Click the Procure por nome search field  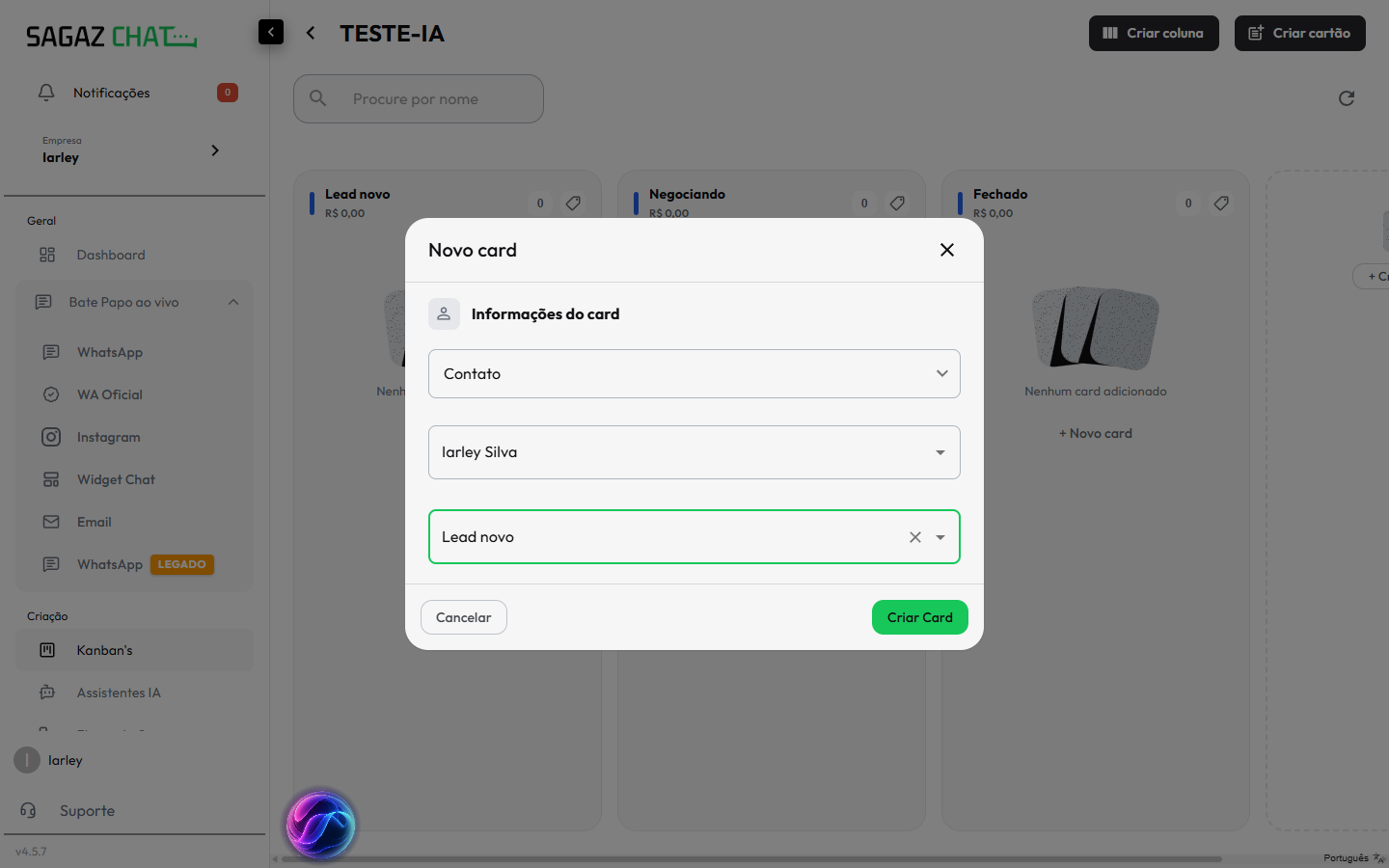[x=419, y=98]
